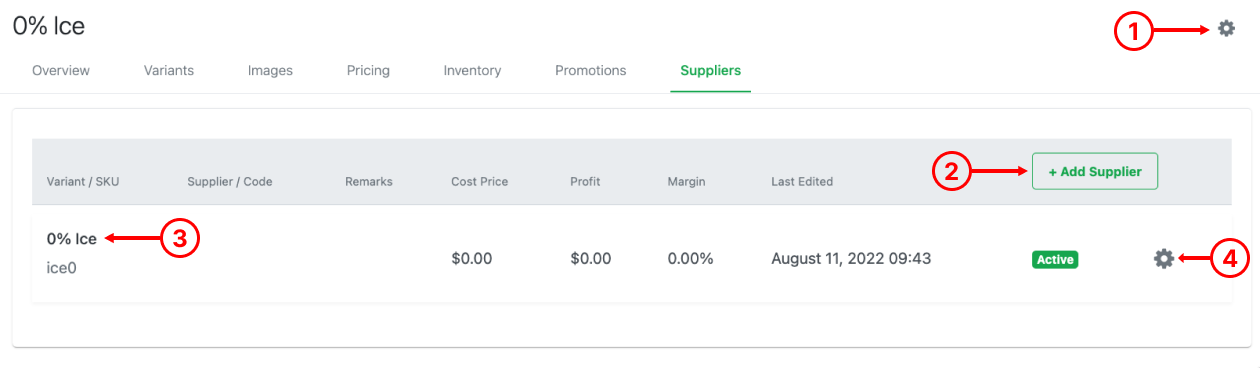Sort by the Last Edited column header
1260x368 pixels.
click(802, 182)
